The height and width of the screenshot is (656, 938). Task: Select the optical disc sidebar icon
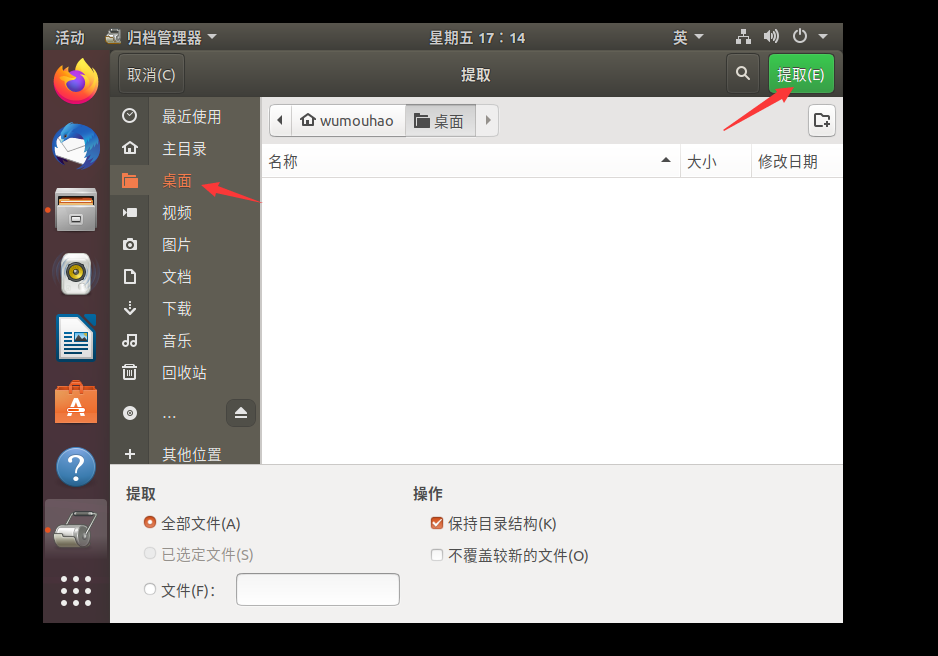click(130, 413)
